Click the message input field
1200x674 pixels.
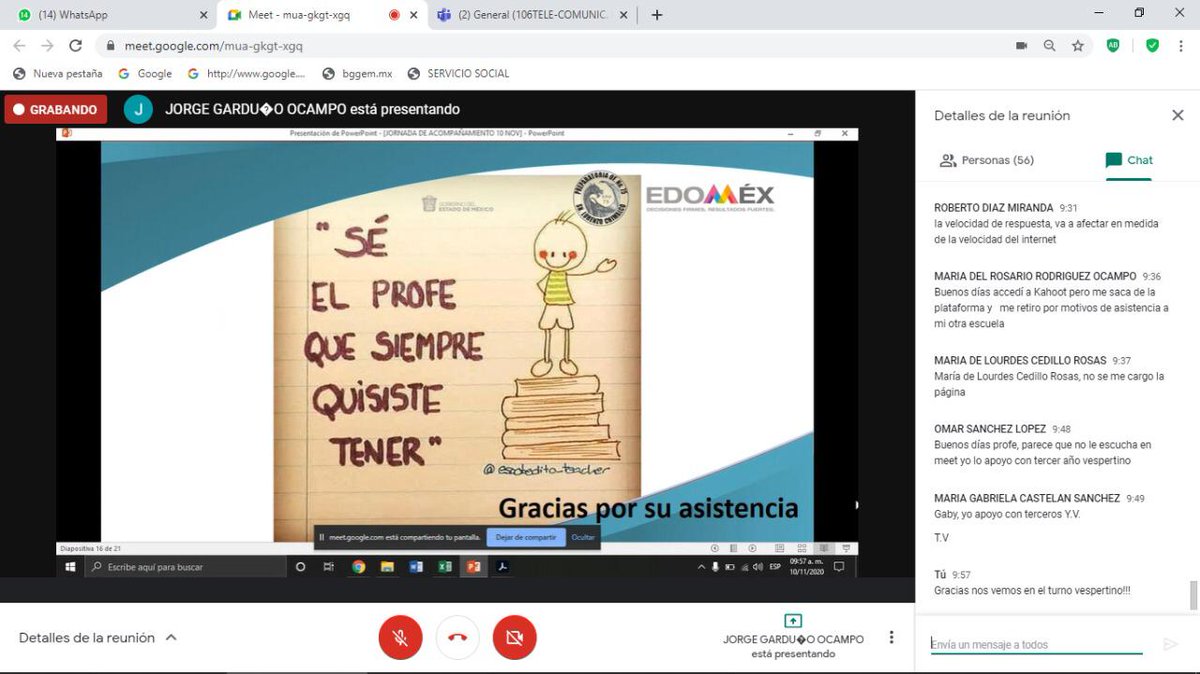(1036, 644)
